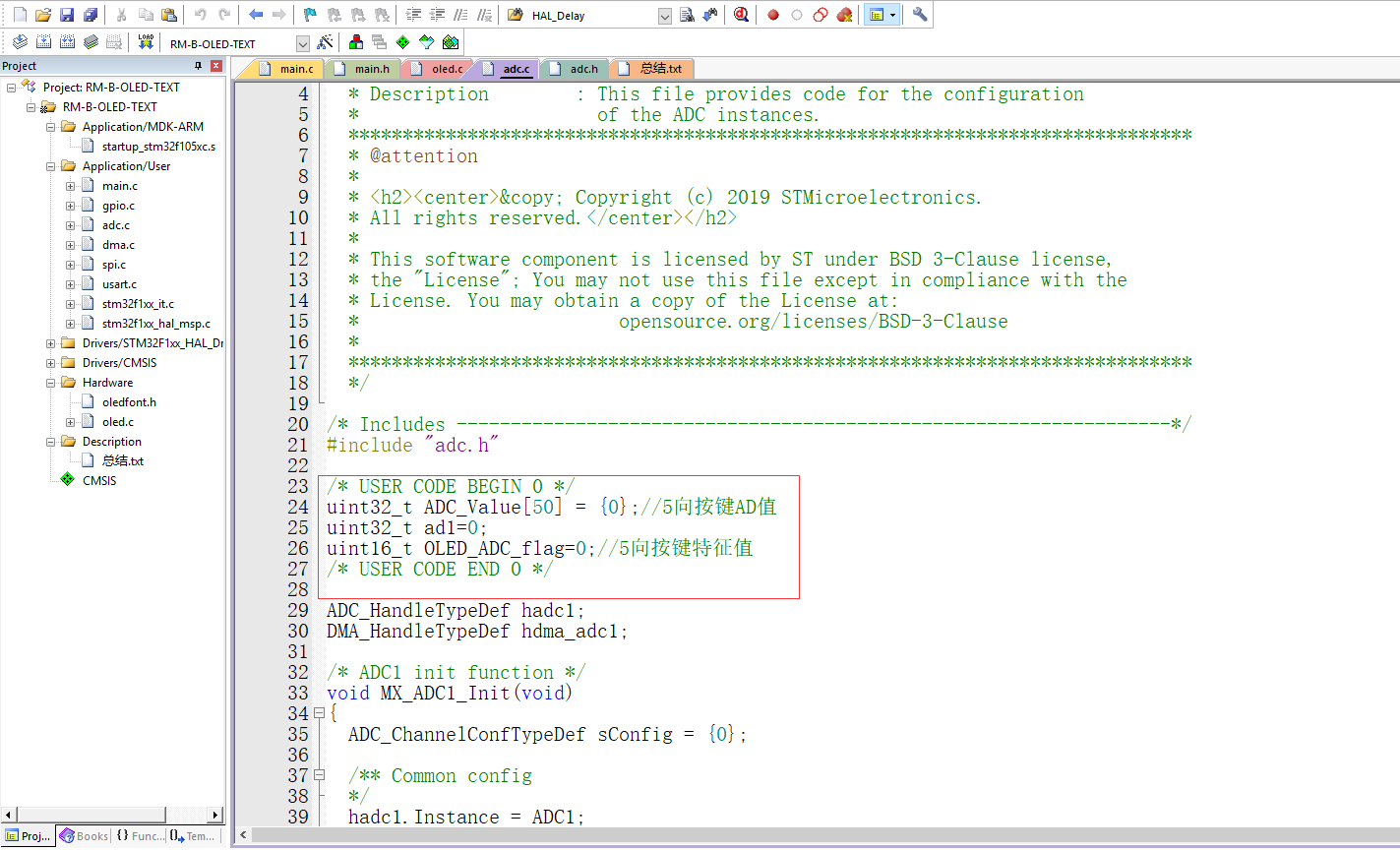Open the window layout dropdown arrow
Screen dimensions: 1400x850
892,15
